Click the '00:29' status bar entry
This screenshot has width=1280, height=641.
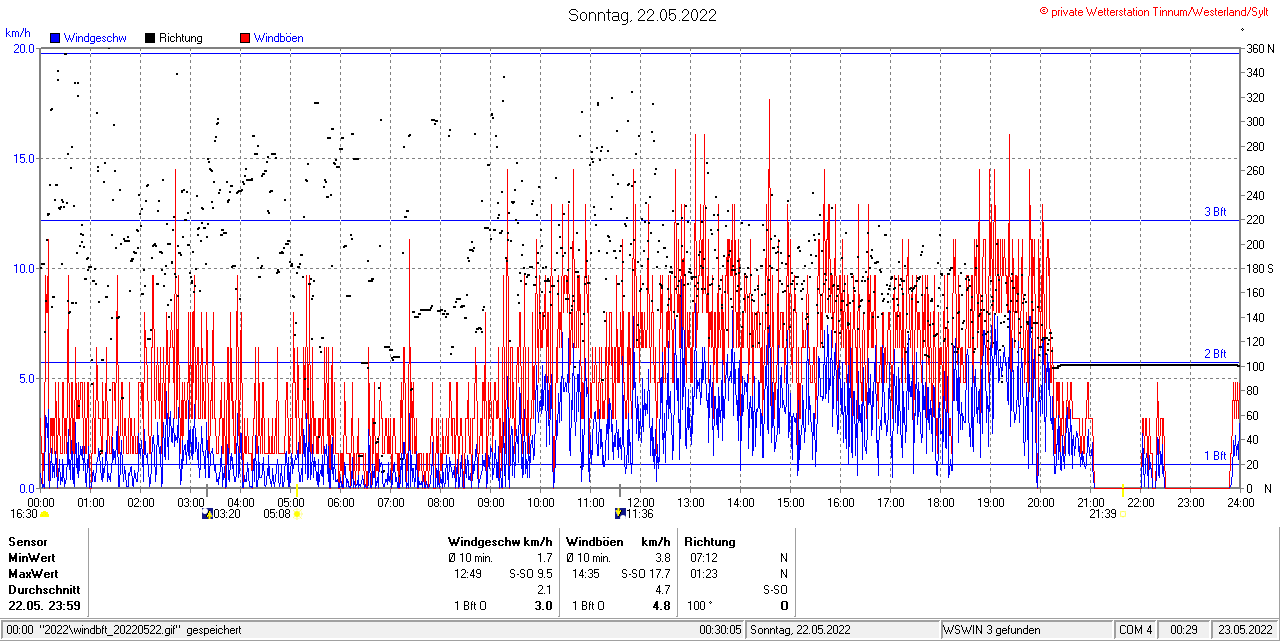point(1185,630)
